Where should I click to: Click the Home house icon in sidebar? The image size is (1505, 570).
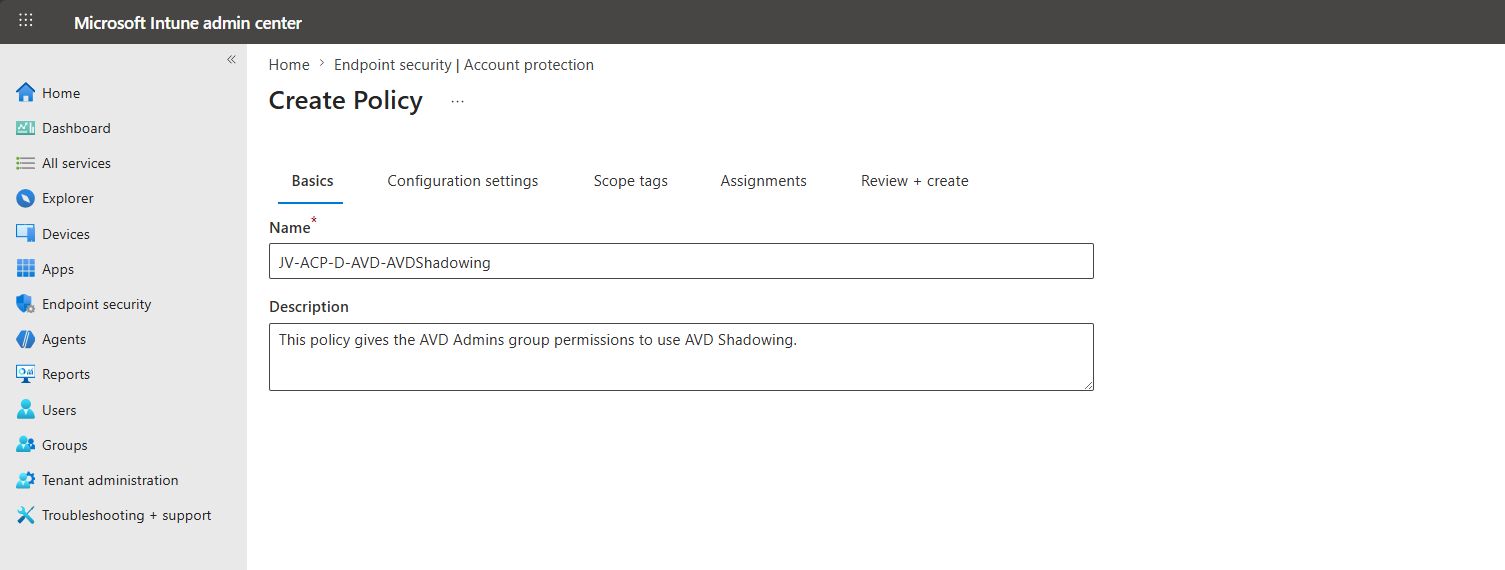point(26,93)
